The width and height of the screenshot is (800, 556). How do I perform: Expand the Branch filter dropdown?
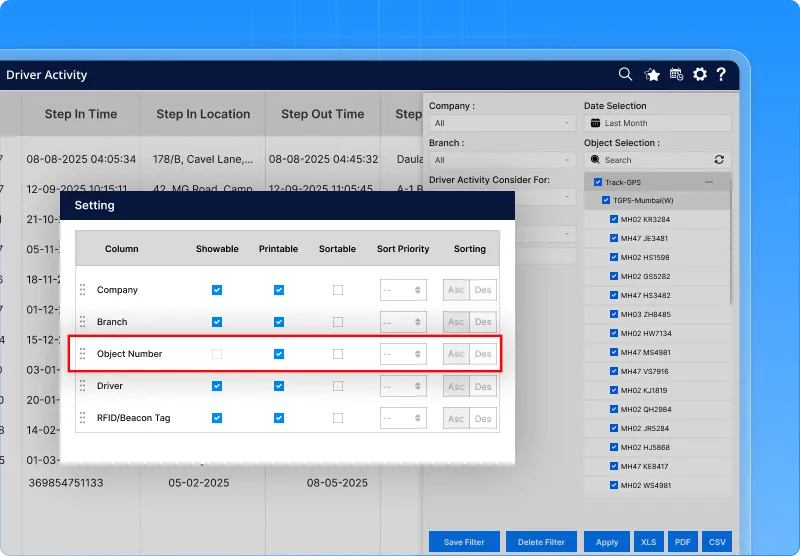click(502, 160)
